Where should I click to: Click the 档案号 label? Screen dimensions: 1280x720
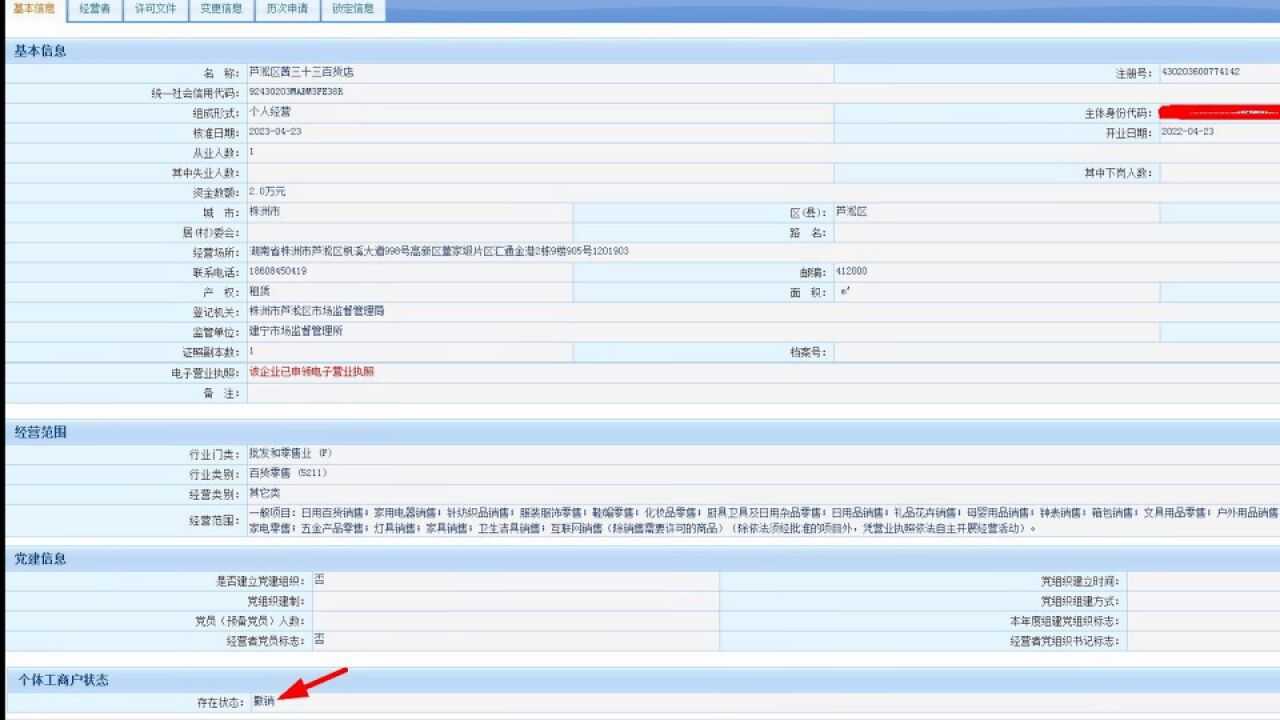click(x=808, y=353)
